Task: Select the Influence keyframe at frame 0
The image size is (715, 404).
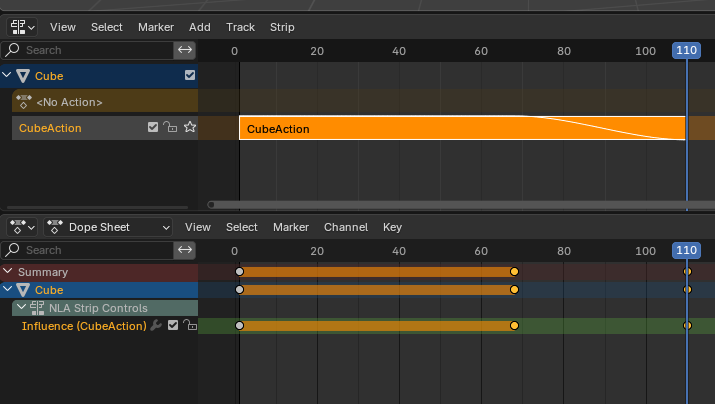Action: (x=239, y=326)
